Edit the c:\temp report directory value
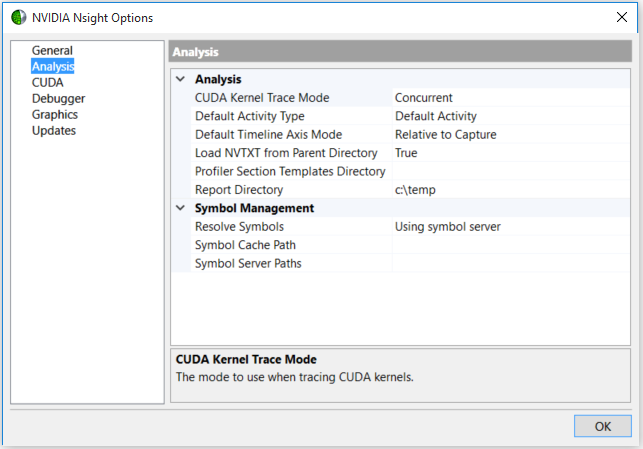 tap(511, 190)
